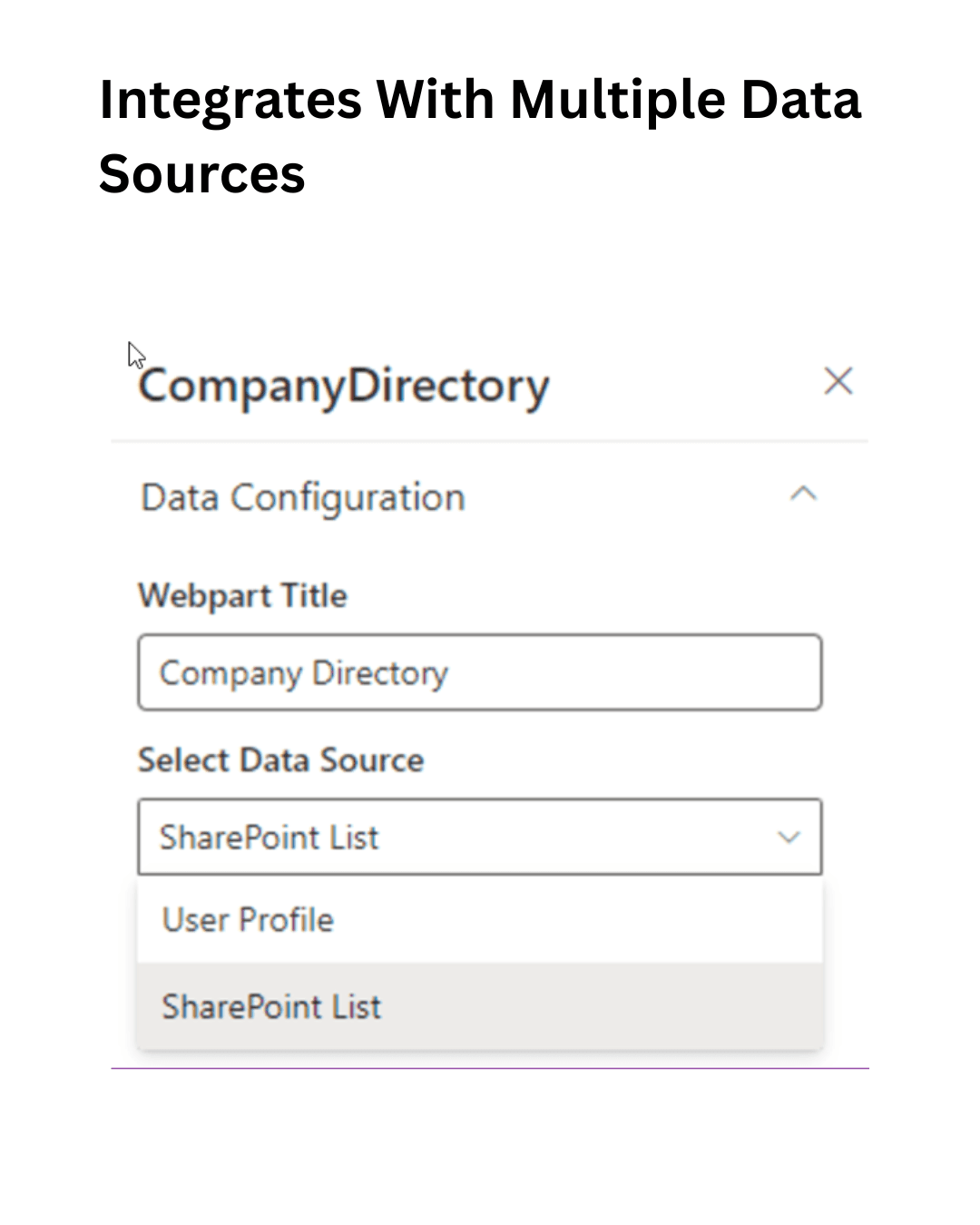Click into the Webpart Title text box

pyautogui.click(x=479, y=672)
